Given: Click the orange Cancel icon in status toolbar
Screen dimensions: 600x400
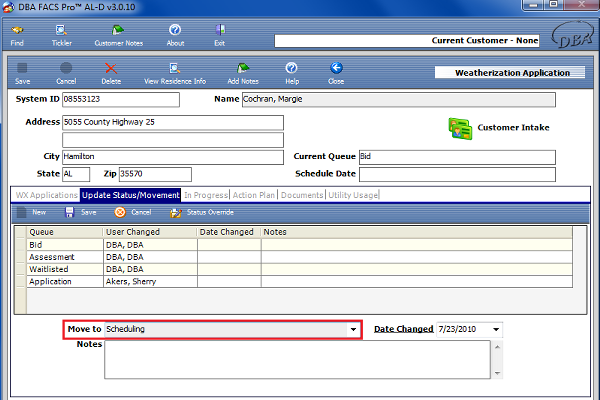Looking at the screenshot, I should 120,212.
